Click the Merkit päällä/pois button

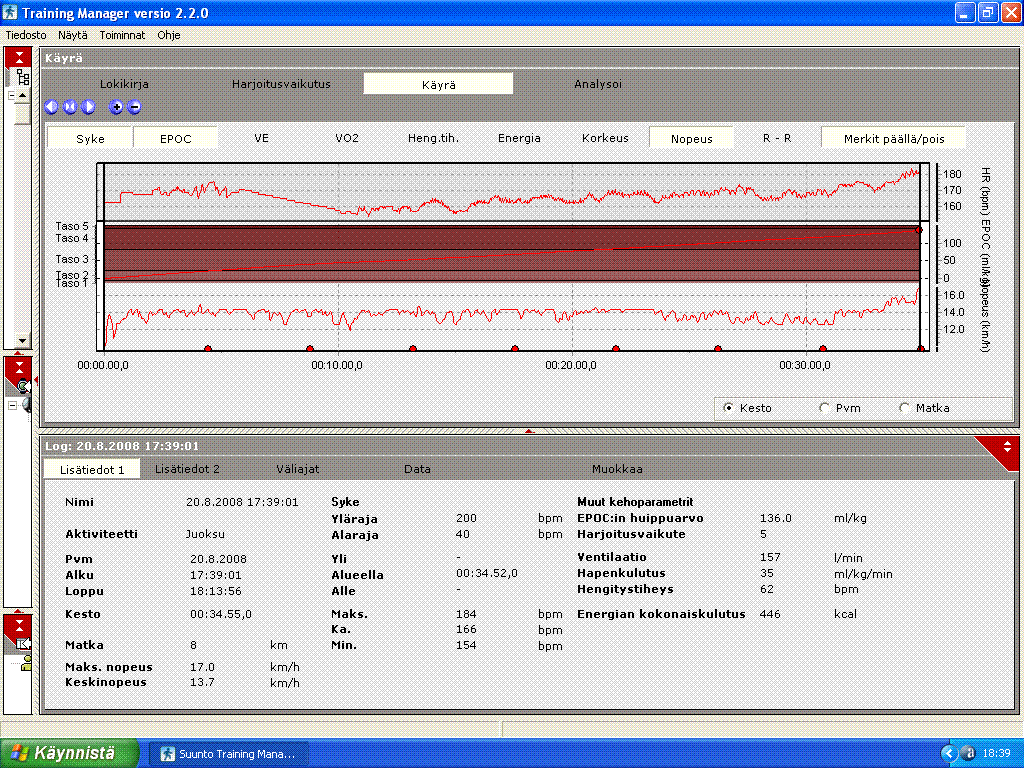(894, 139)
